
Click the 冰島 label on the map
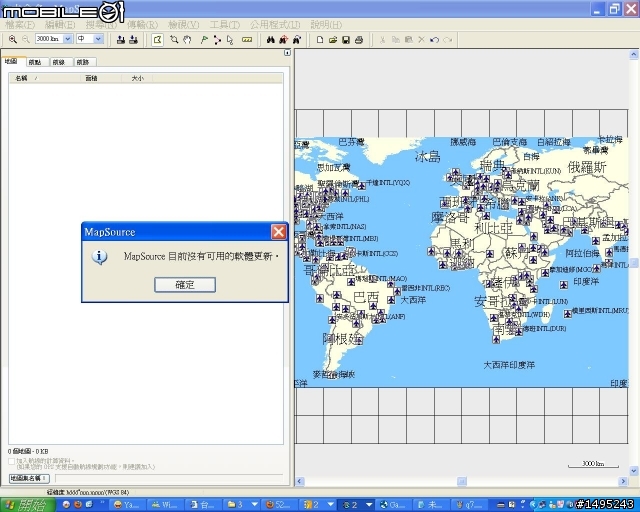428,156
